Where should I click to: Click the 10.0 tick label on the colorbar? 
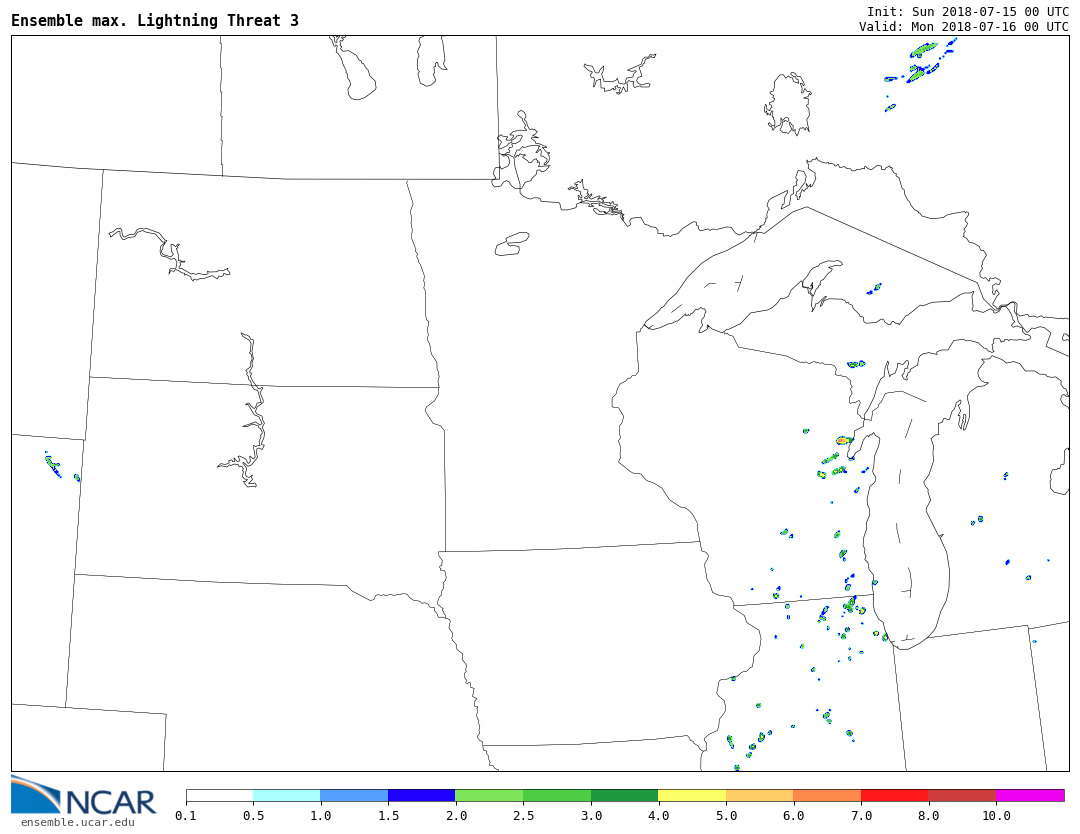995,816
